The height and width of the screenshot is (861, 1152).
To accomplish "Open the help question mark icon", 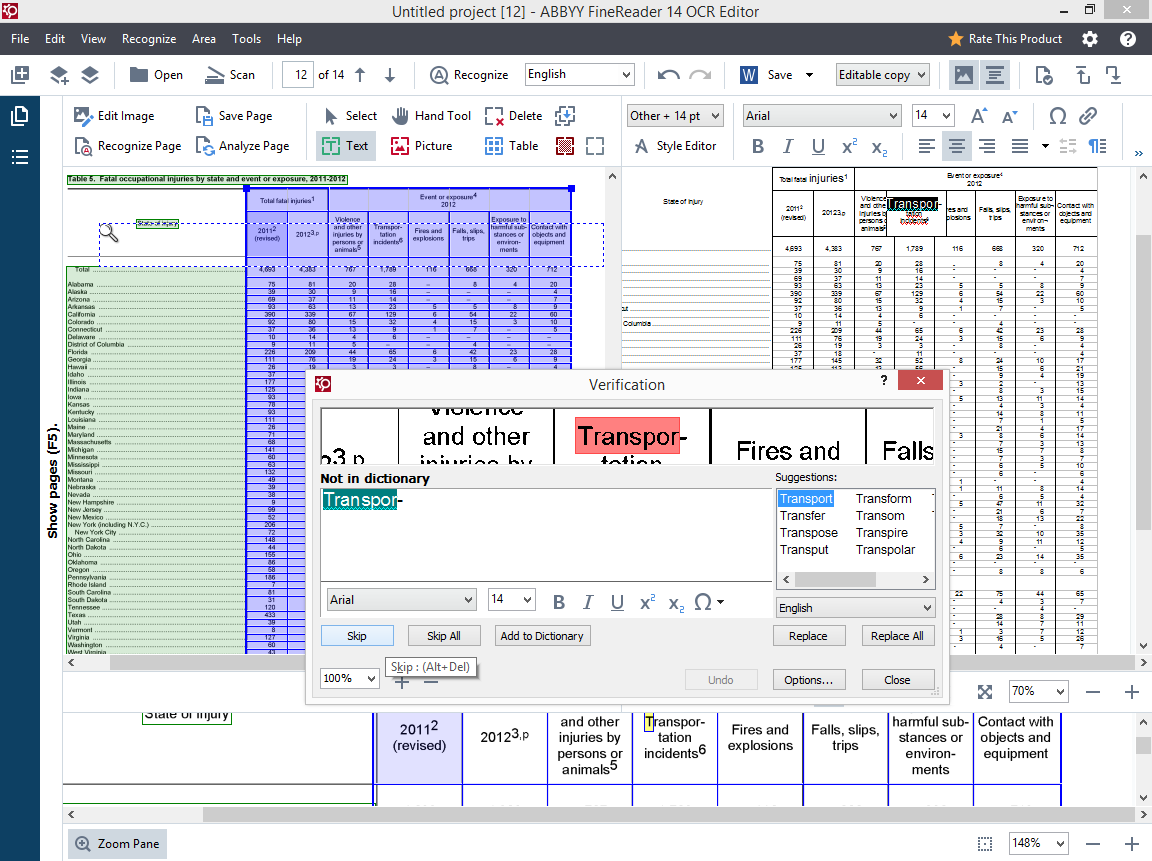I will 1128,39.
